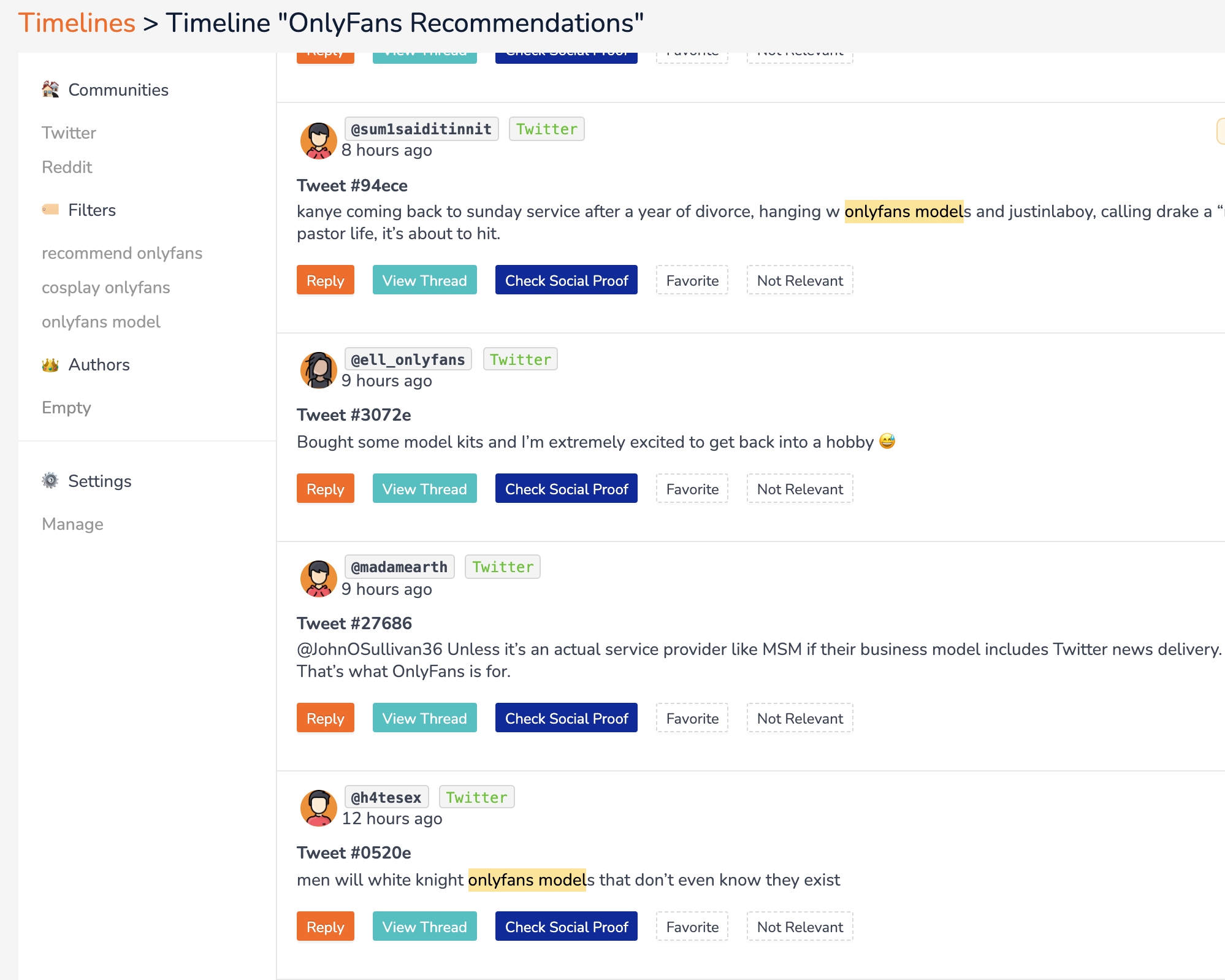The height and width of the screenshot is (980, 1225).
Task: Open @h4tesex profile avatar
Action: coord(318,808)
